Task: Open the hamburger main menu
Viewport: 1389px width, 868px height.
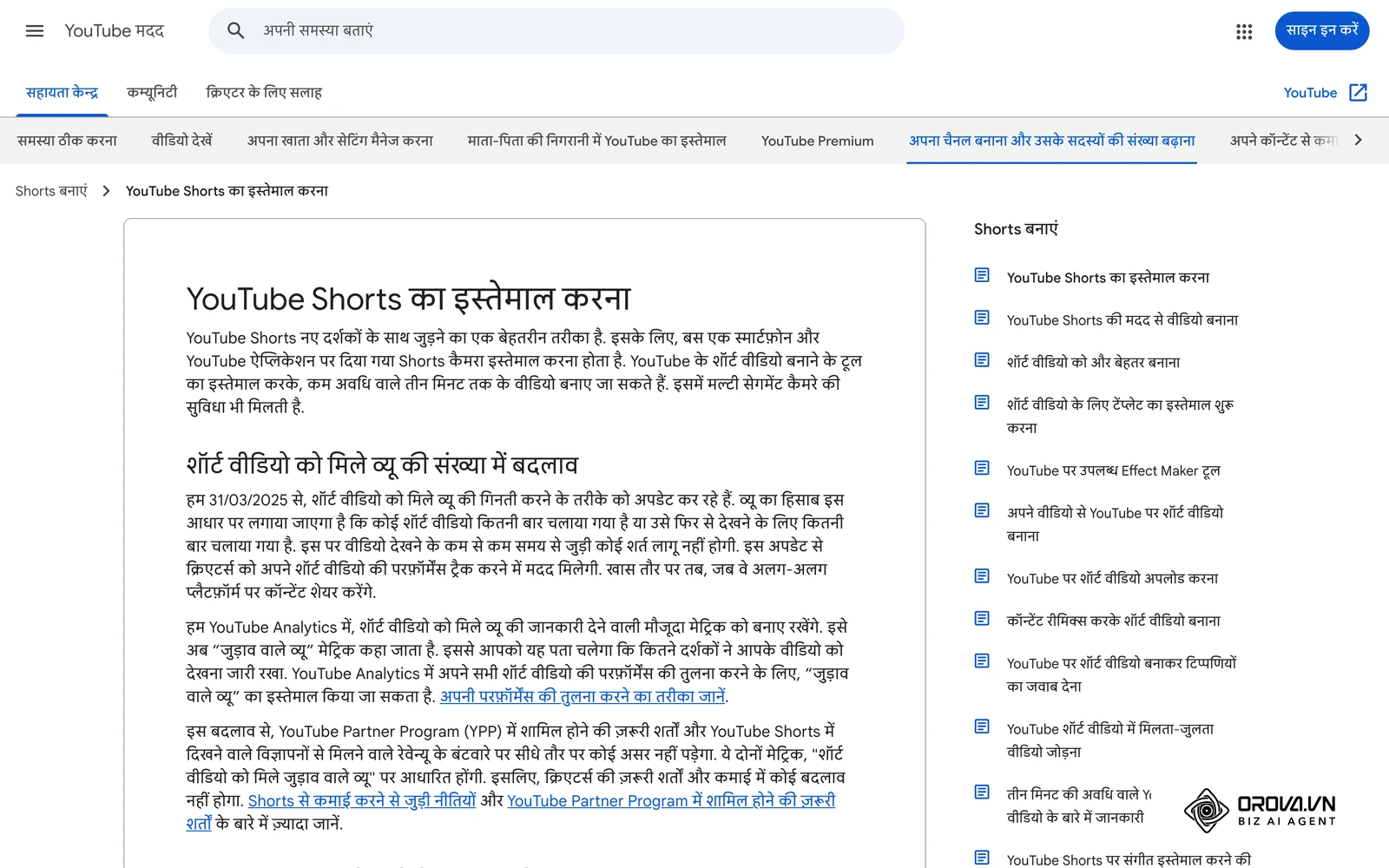Action: 35,31
